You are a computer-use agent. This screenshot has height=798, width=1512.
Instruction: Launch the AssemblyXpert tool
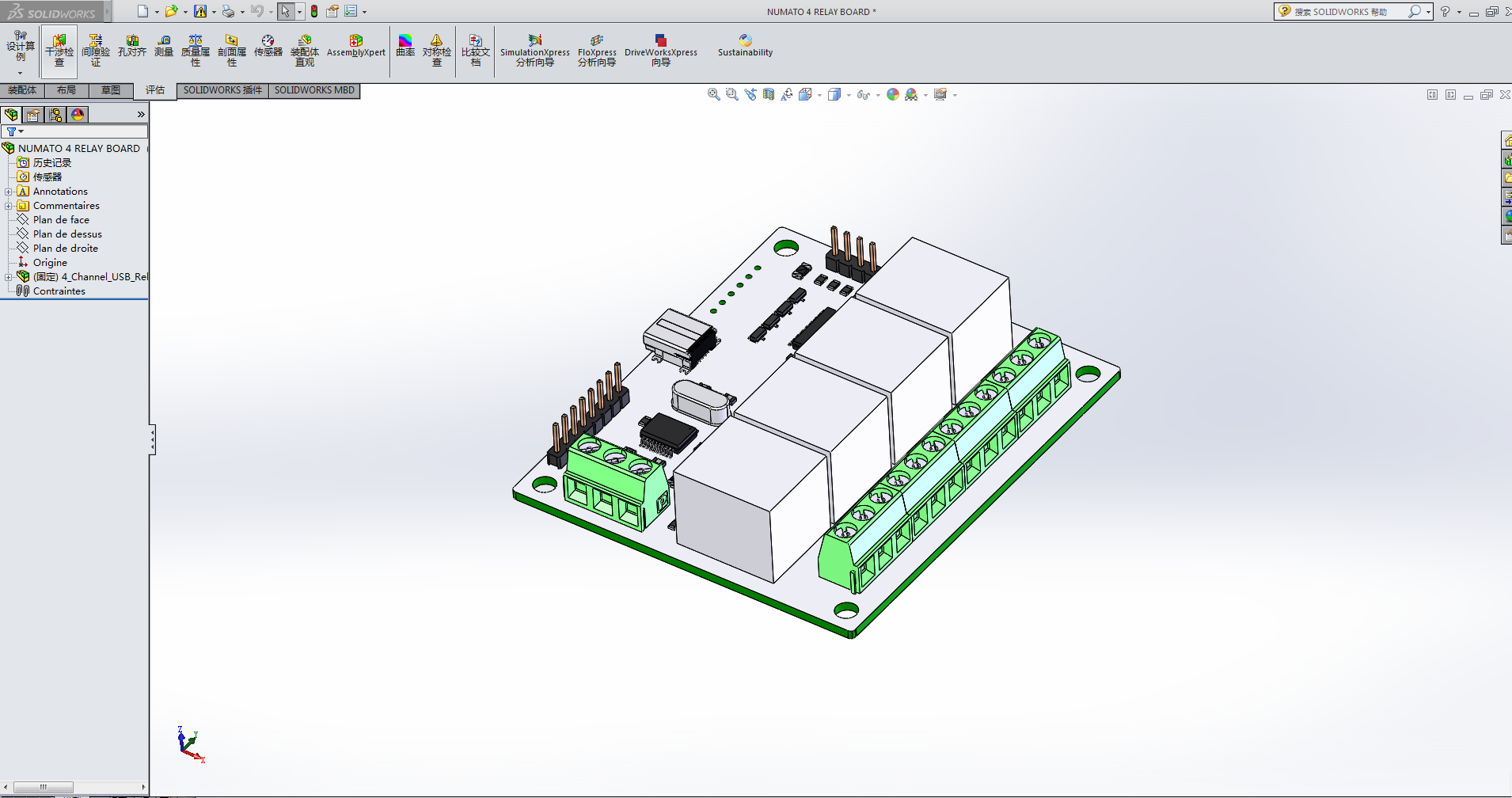[355, 47]
